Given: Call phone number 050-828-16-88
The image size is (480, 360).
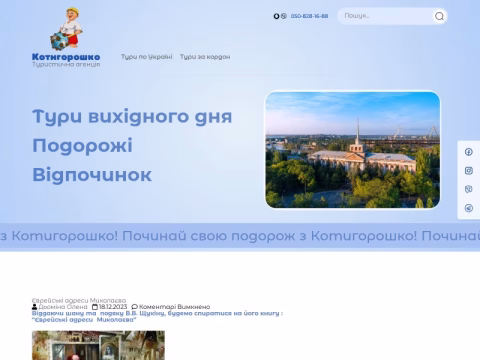Looking at the screenshot, I should [309, 16].
